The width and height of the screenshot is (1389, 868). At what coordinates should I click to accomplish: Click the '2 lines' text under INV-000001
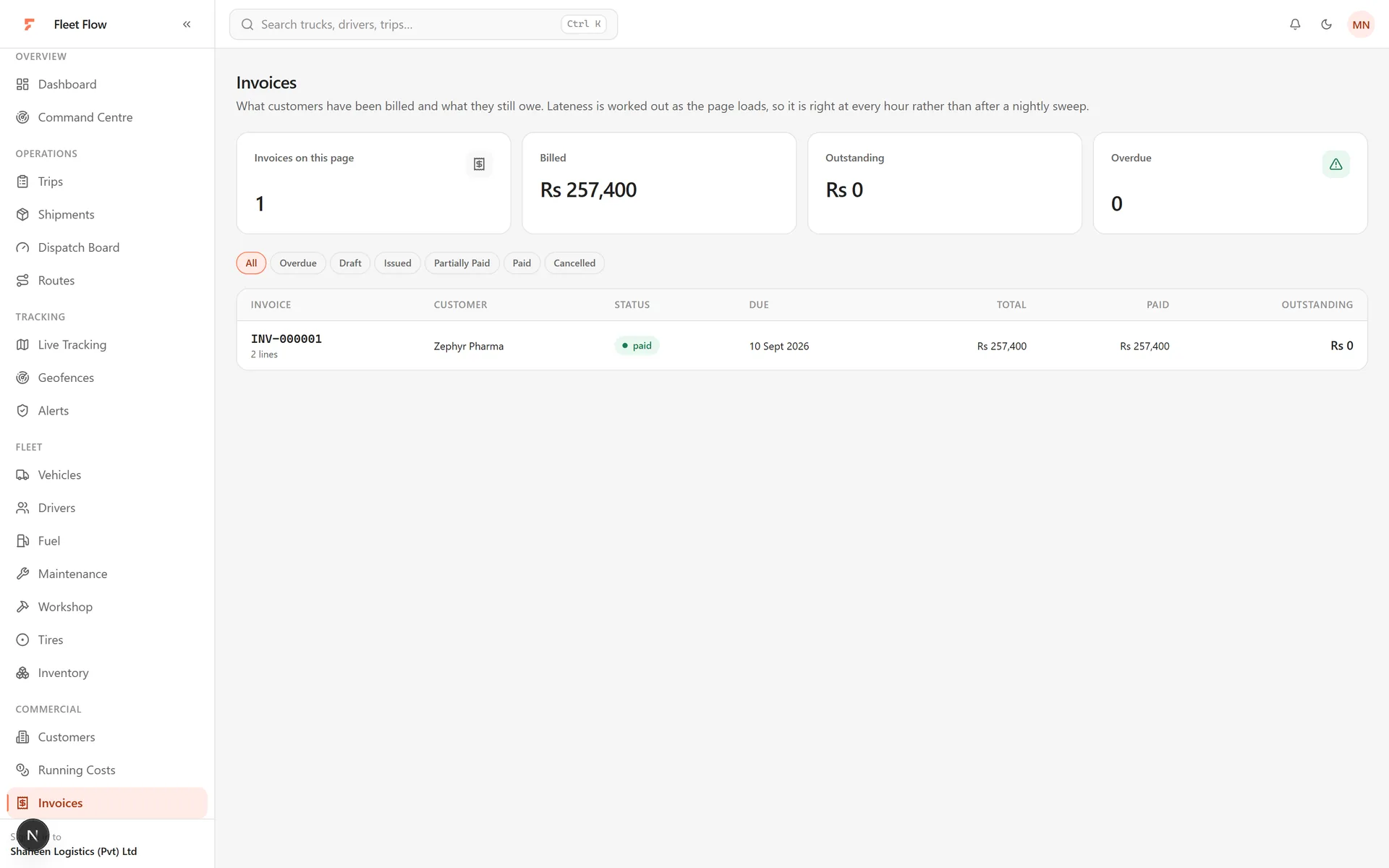coord(264,354)
